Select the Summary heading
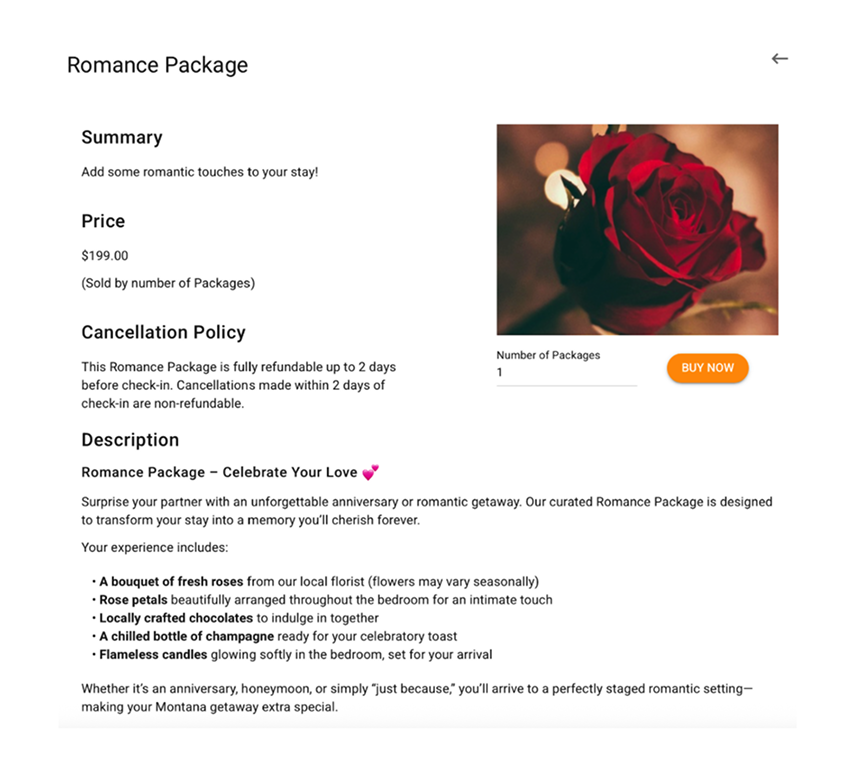856x773 pixels. pos(121,138)
